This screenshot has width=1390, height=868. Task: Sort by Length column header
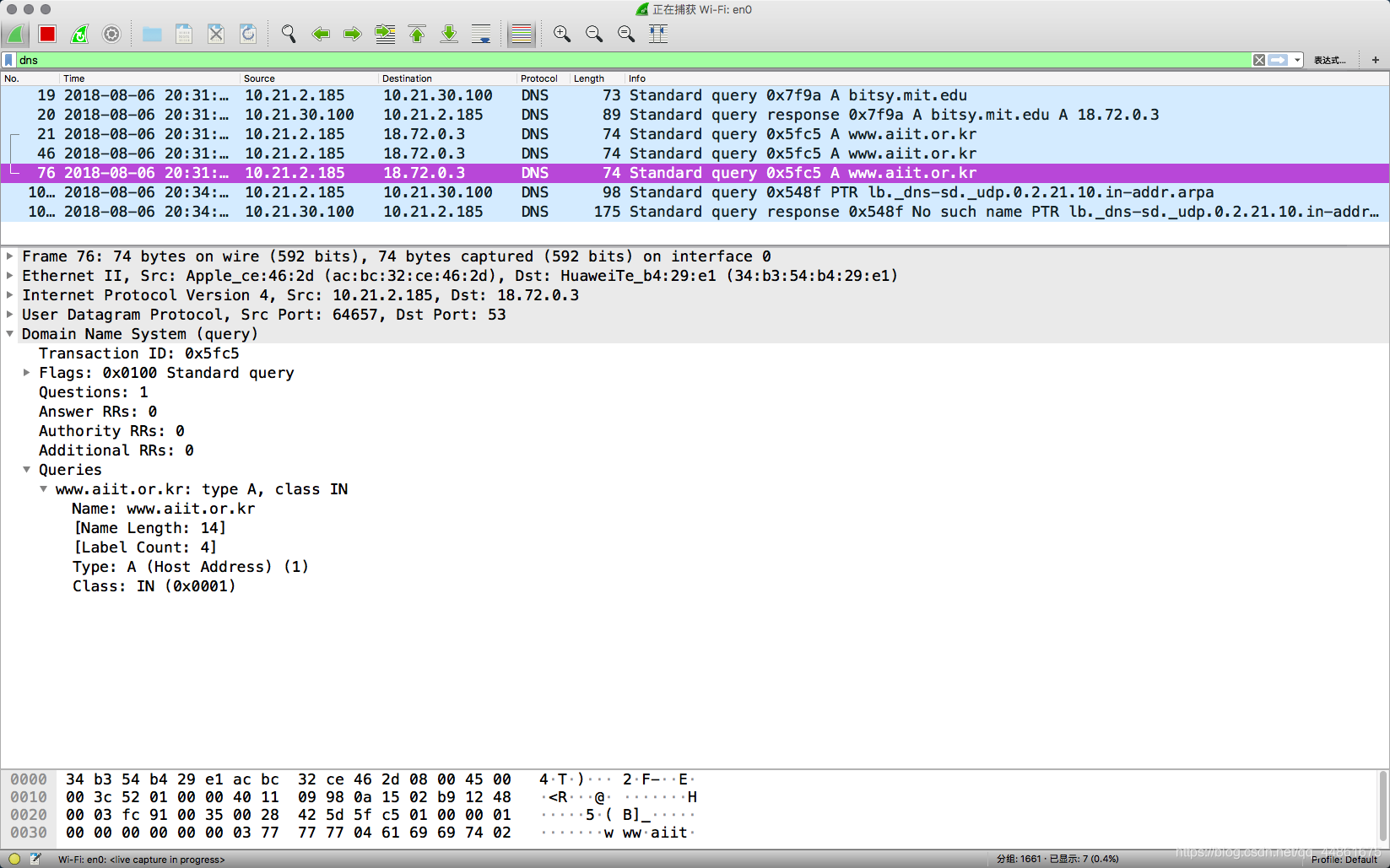click(598, 78)
